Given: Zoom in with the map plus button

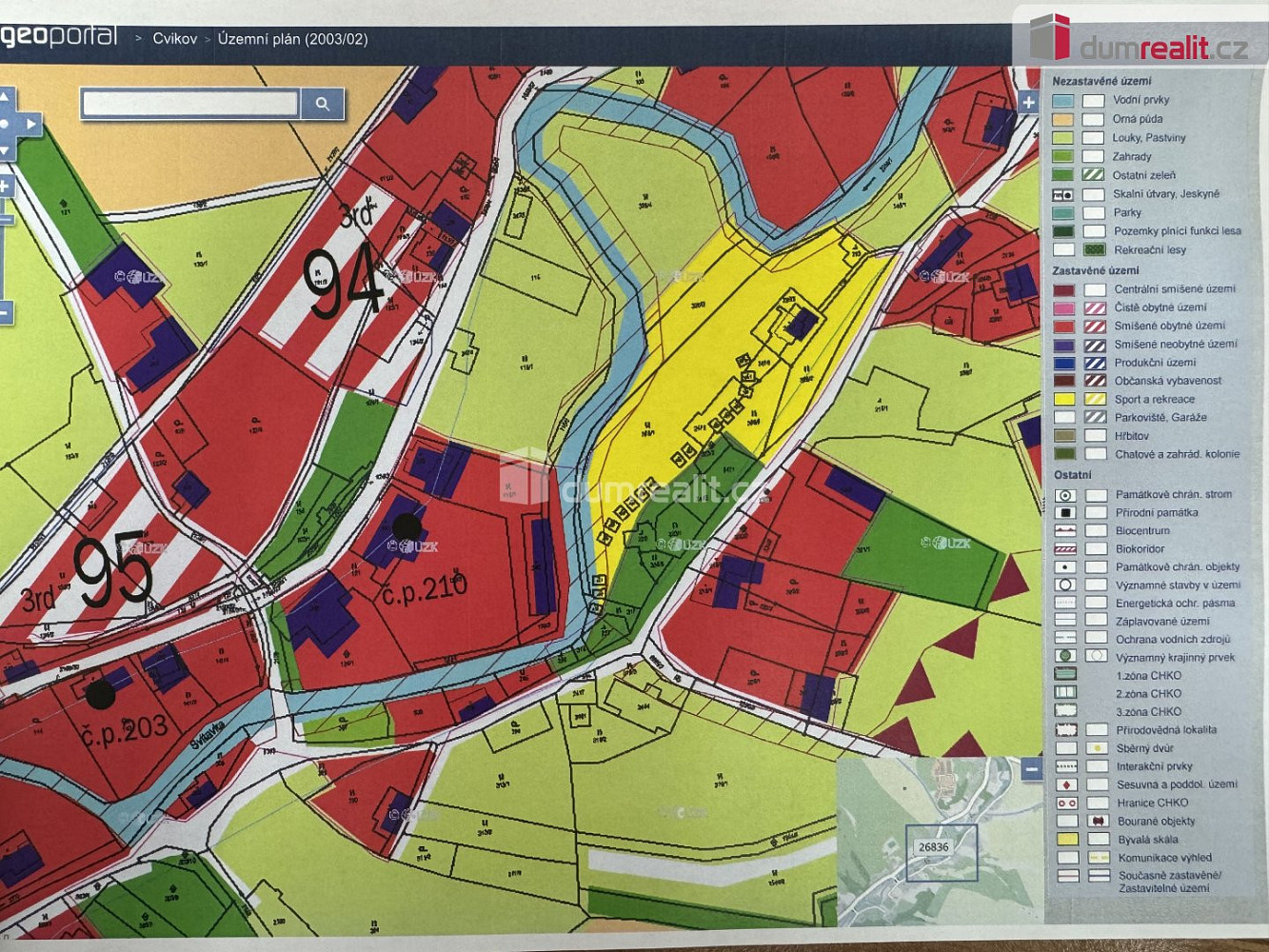Looking at the screenshot, I should (5, 186).
